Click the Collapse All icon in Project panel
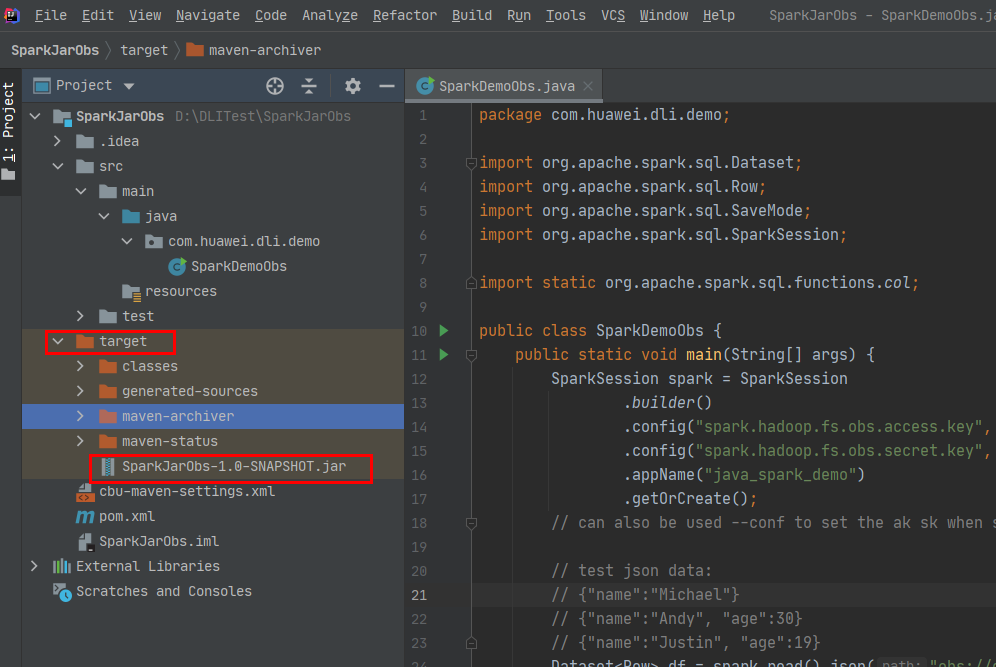 (309, 86)
